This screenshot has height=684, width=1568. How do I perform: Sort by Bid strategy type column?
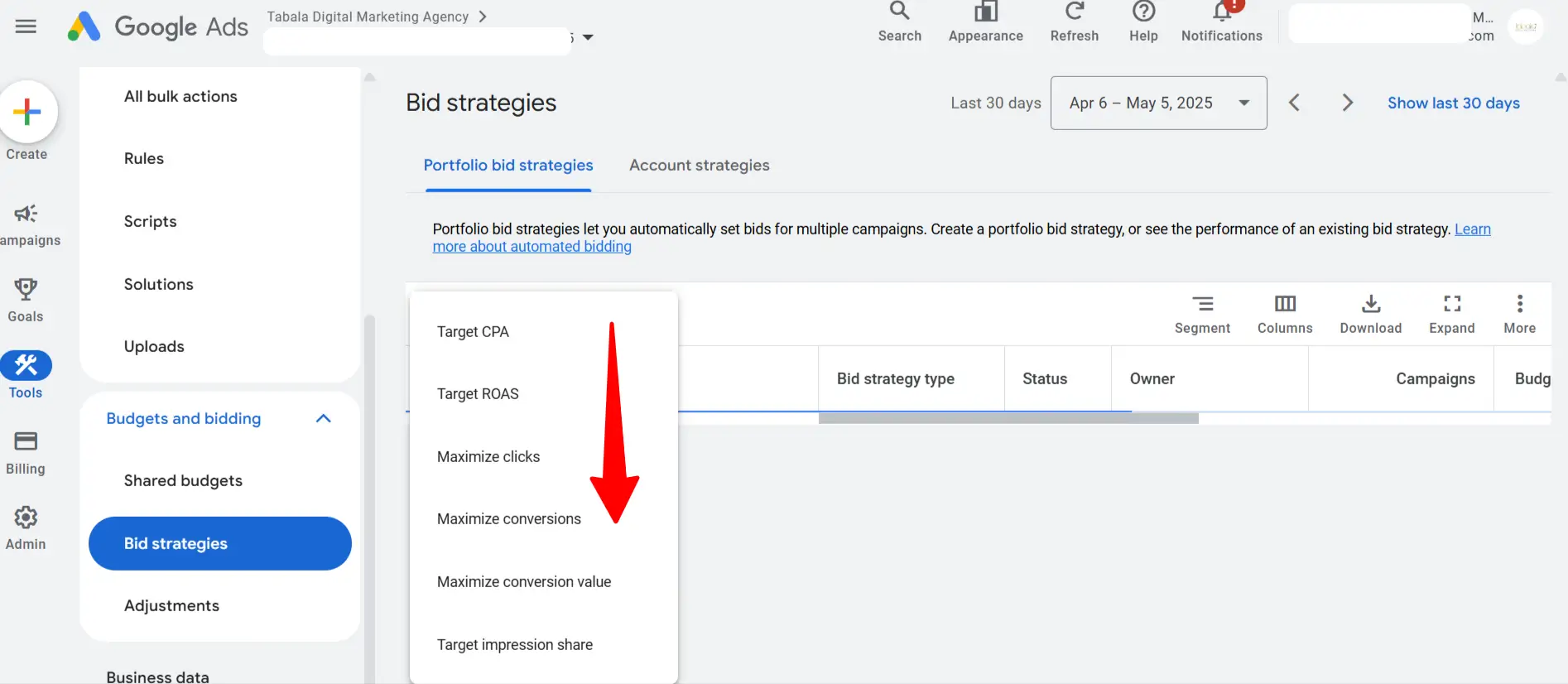click(895, 378)
